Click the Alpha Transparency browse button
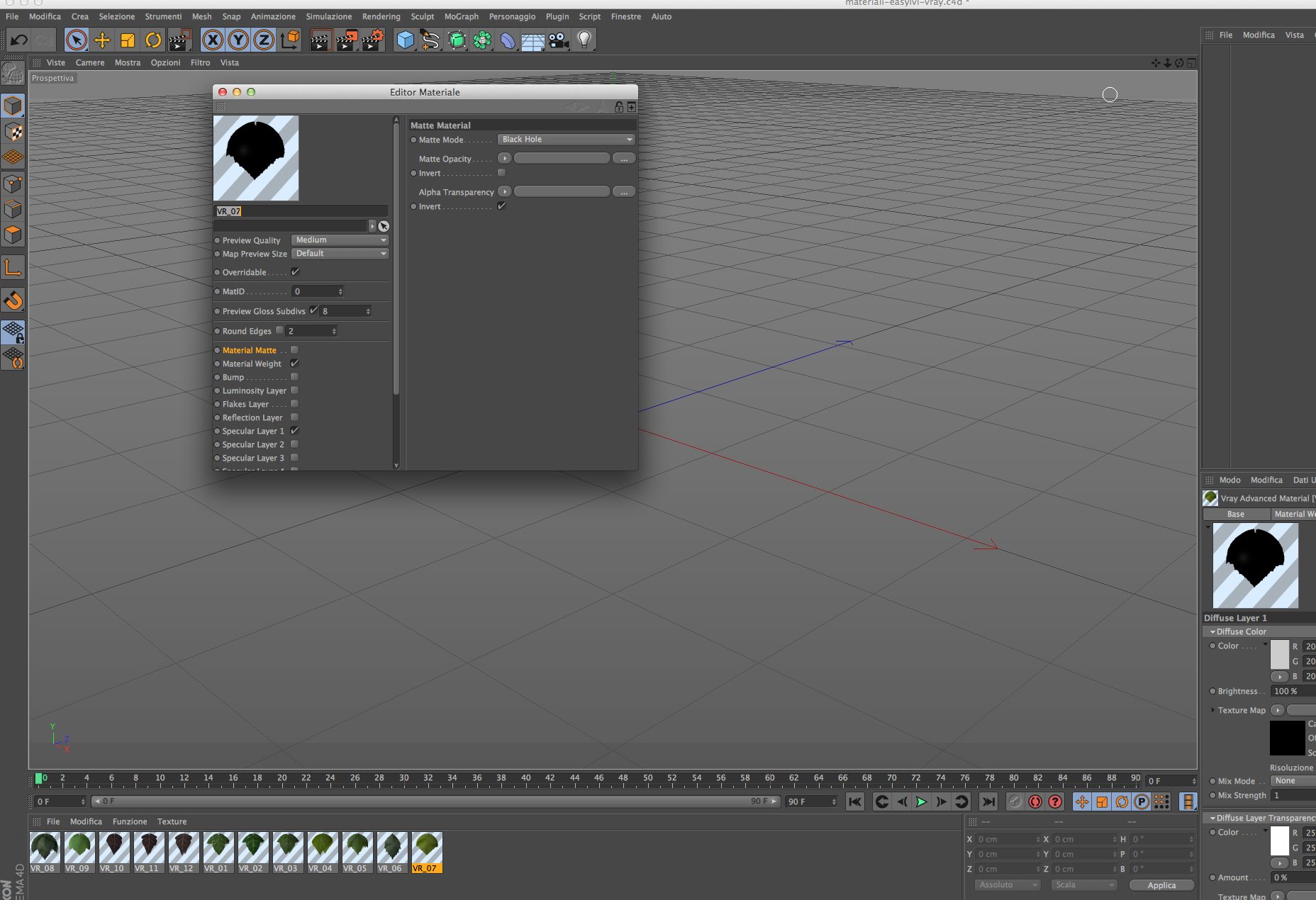This screenshot has height=900, width=1316. click(624, 192)
